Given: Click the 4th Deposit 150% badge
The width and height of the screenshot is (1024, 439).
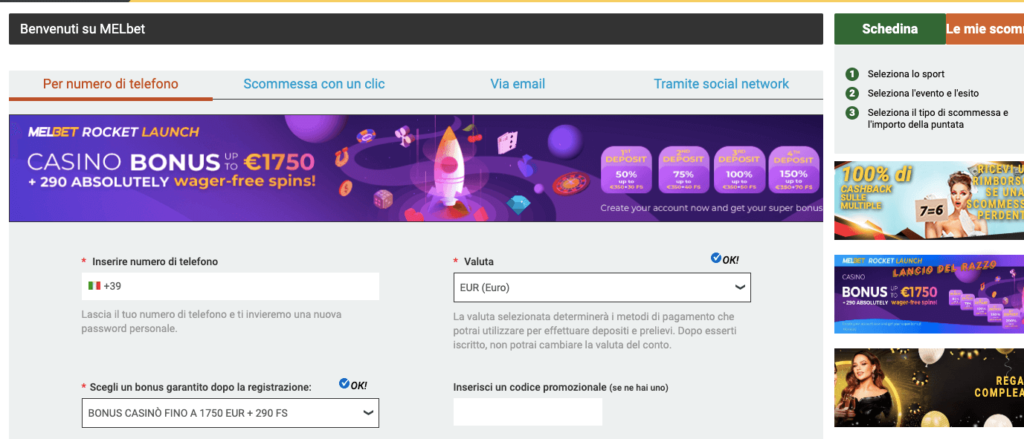Looking at the screenshot, I should [794, 170].
